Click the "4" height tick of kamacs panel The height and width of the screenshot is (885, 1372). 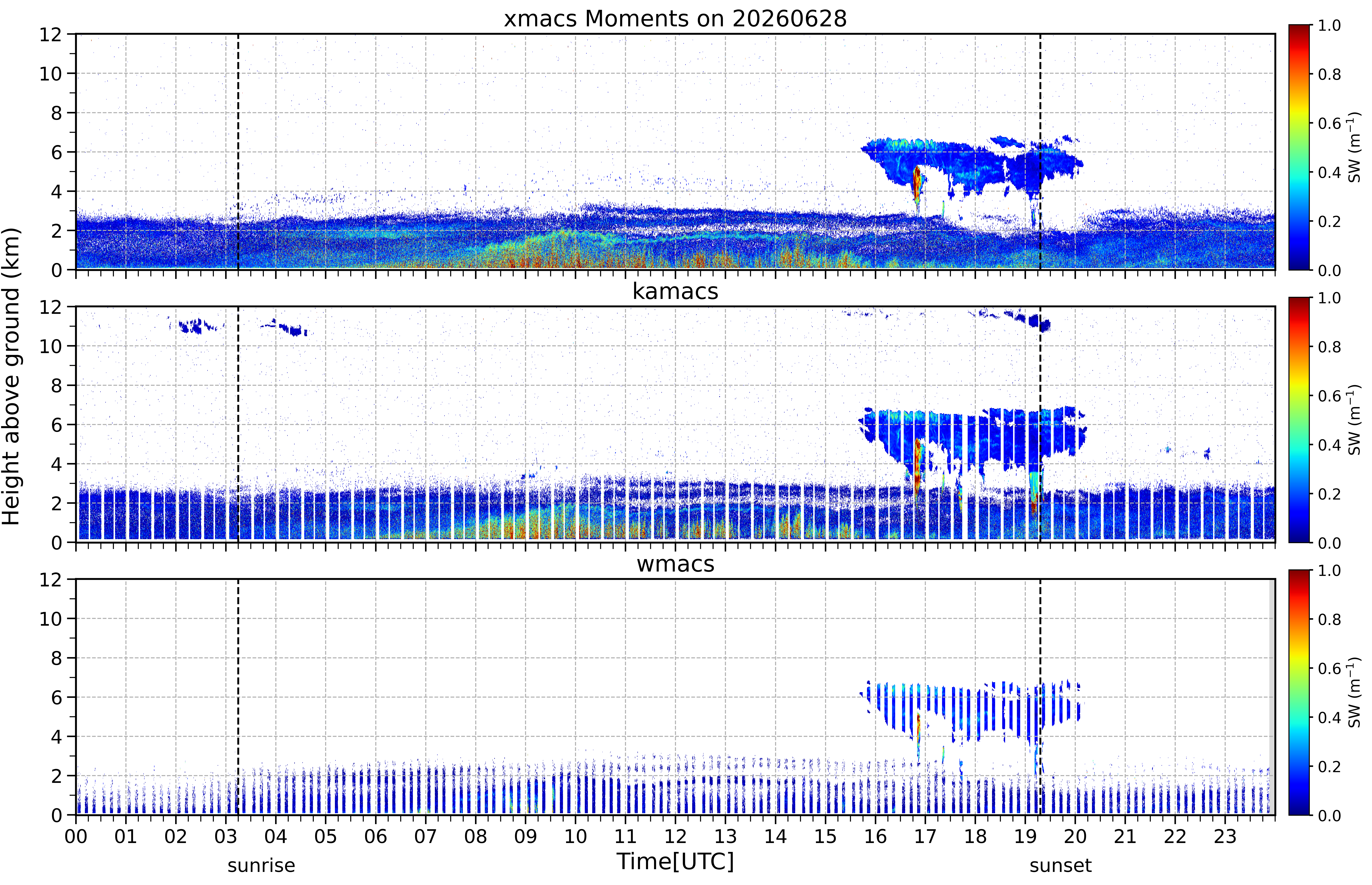(56, 464)
